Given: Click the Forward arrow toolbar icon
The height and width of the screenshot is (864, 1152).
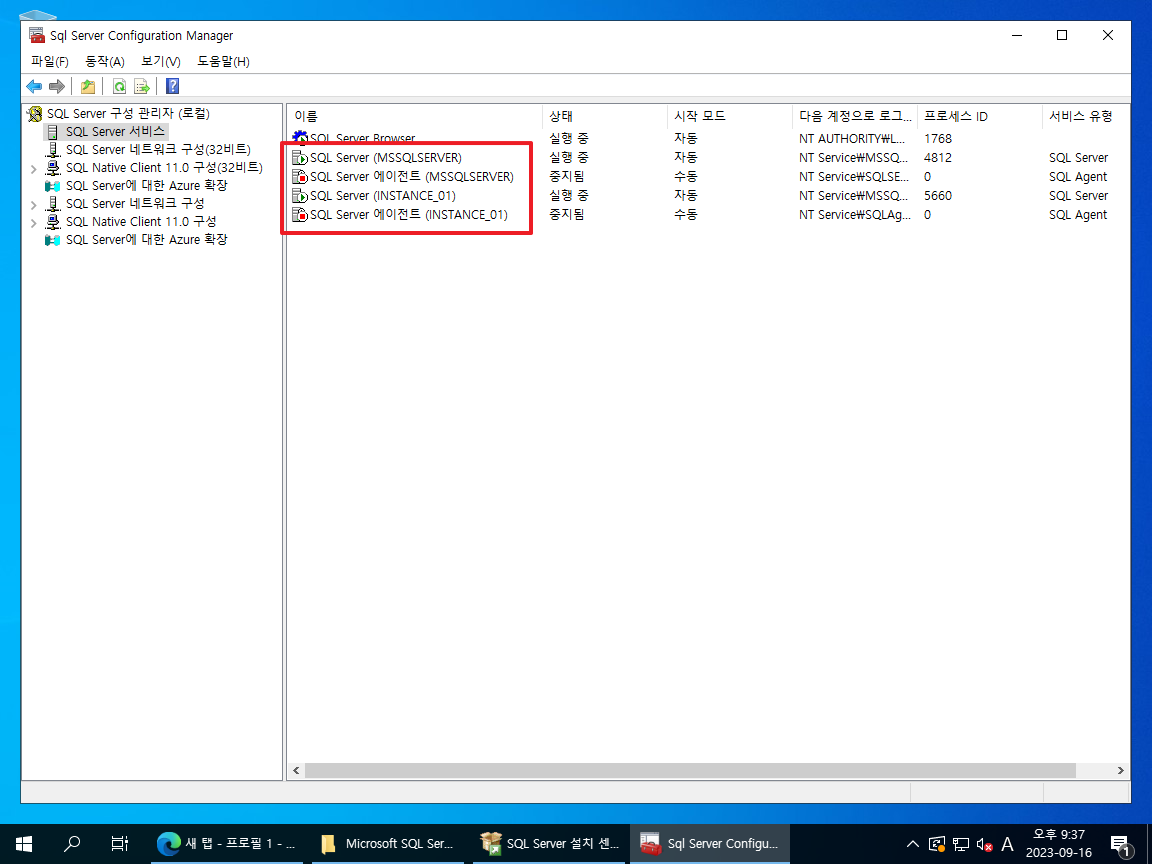Looking at the screenshot, I should click(57, 87).
